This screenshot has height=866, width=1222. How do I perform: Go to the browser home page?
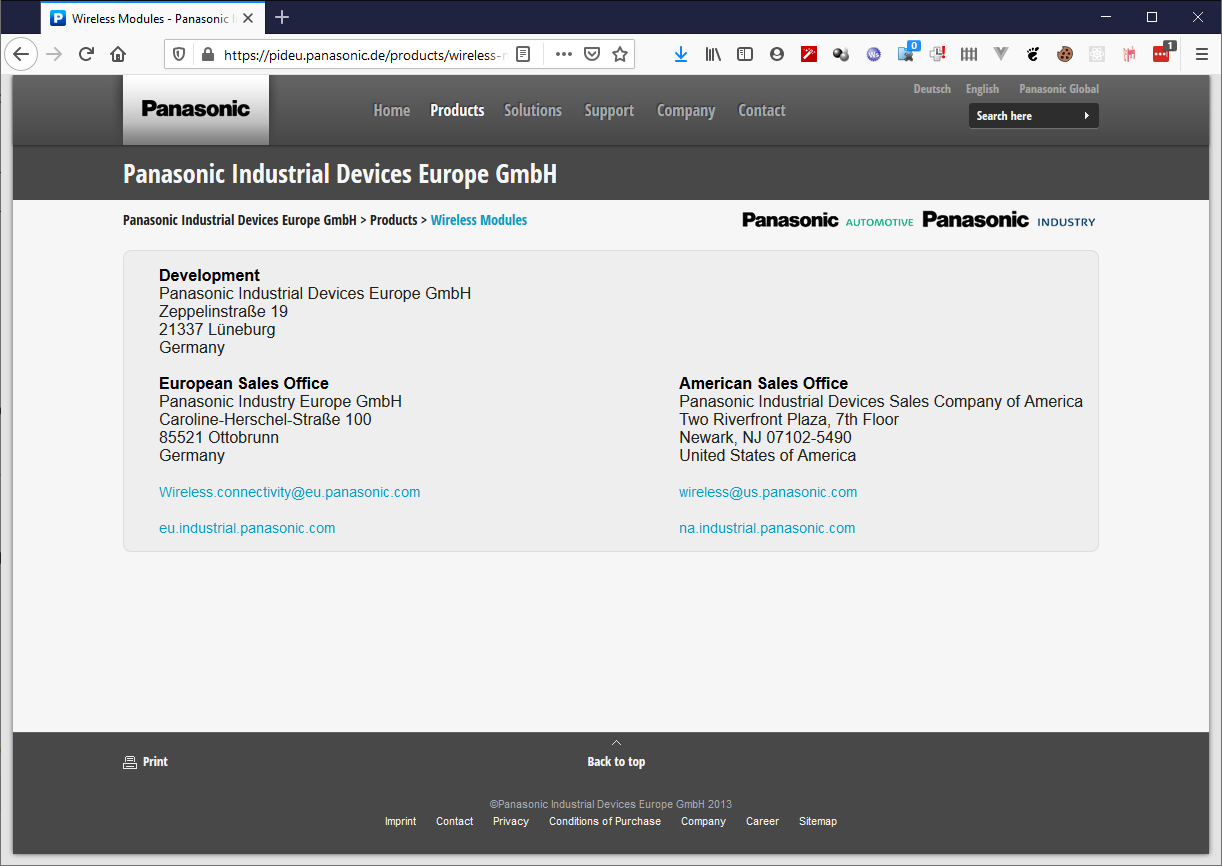click(118, 54)
